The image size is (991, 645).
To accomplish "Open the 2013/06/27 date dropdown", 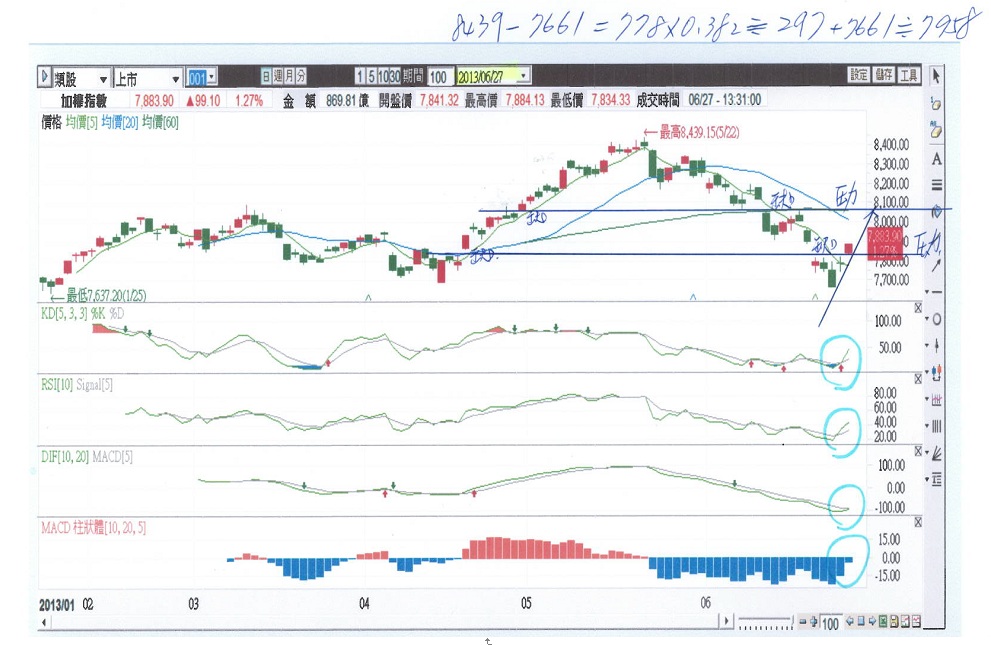I will pyautogui.click(x=524, y=76).
